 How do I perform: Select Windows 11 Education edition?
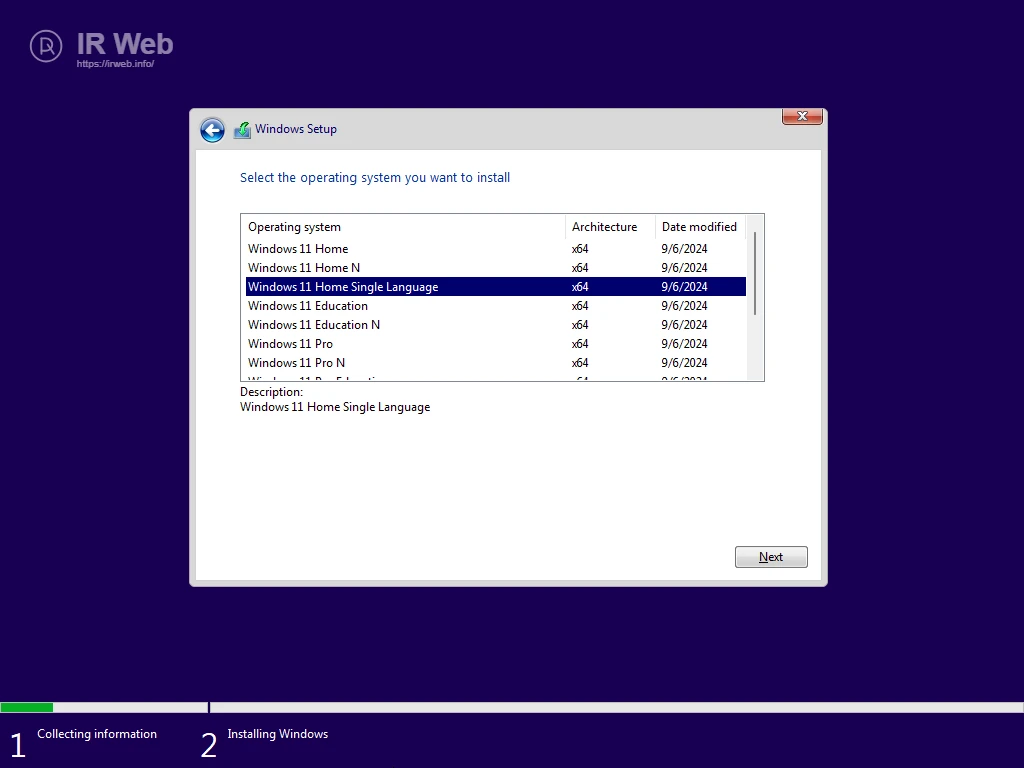308,306
